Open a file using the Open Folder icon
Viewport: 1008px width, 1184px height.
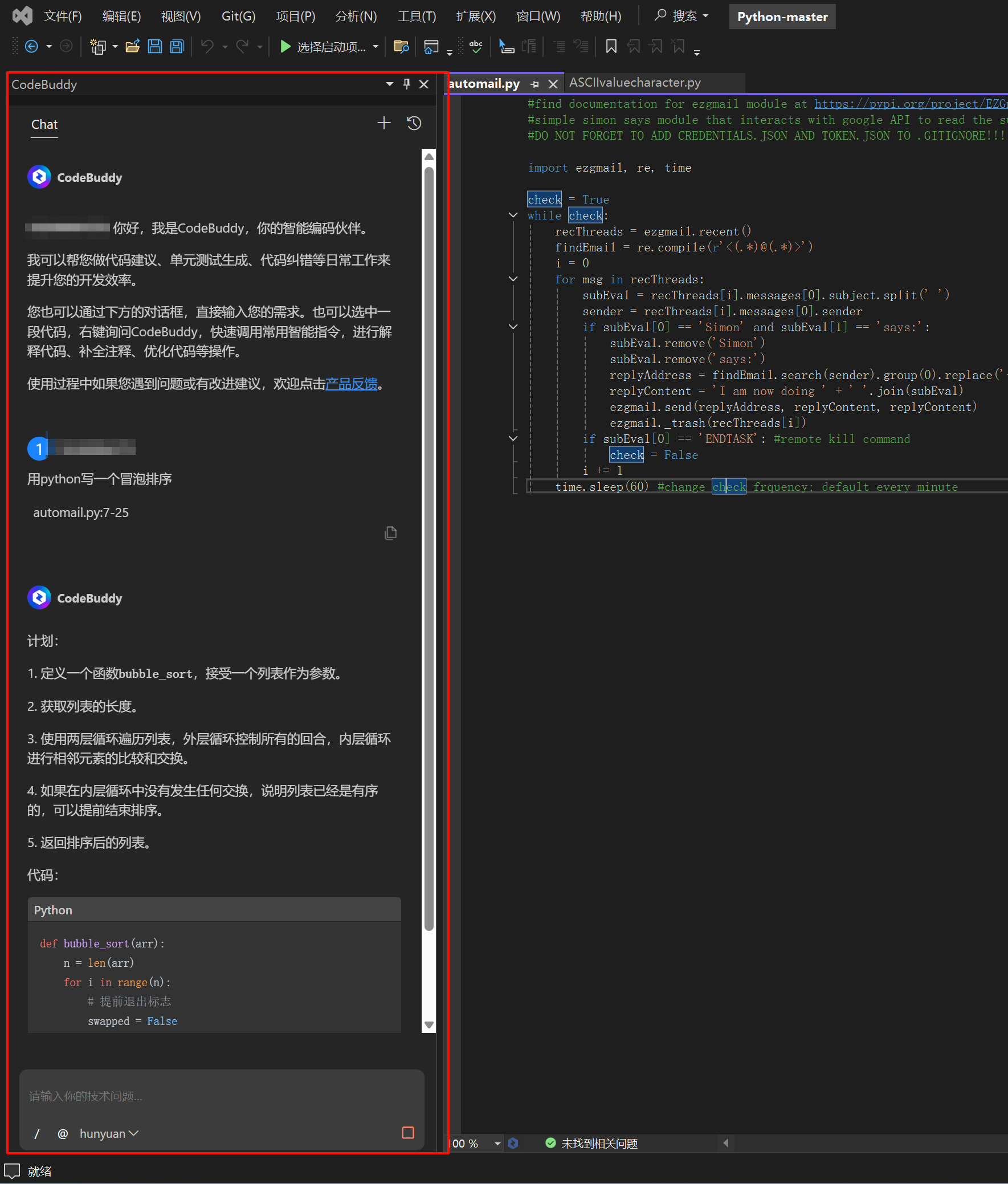[x=133, y=46]
